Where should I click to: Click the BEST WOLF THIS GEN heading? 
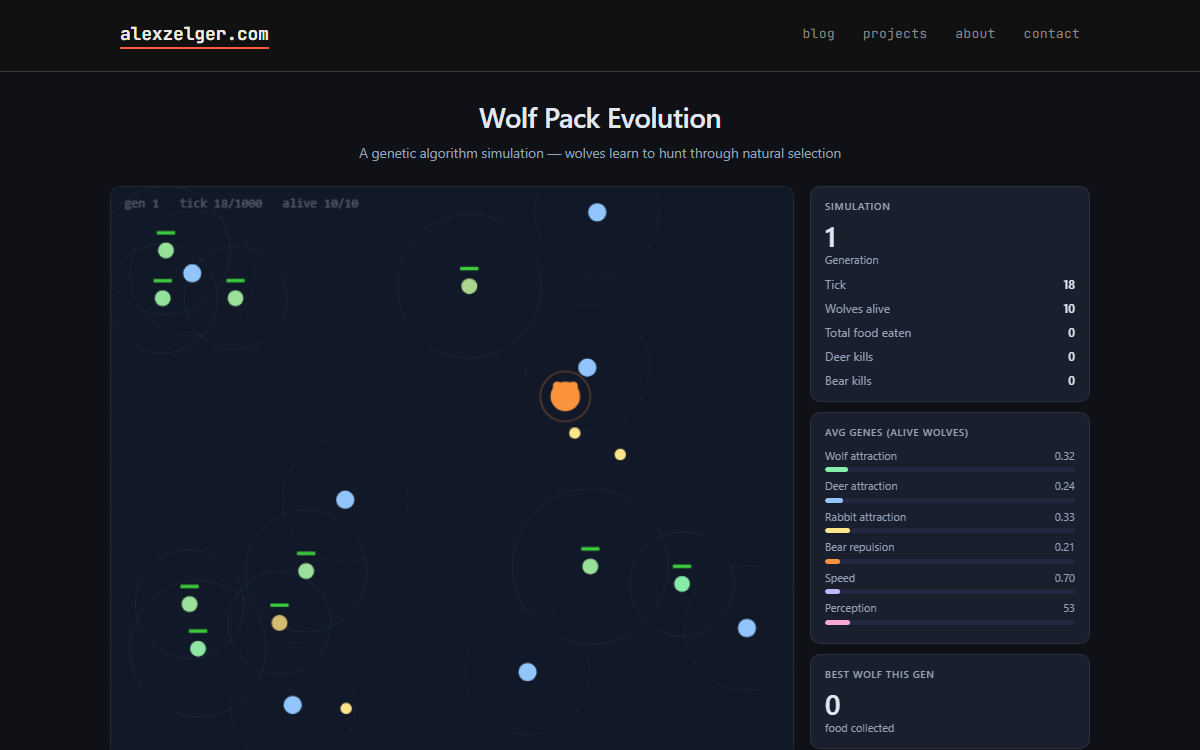(x=879, y=675)
